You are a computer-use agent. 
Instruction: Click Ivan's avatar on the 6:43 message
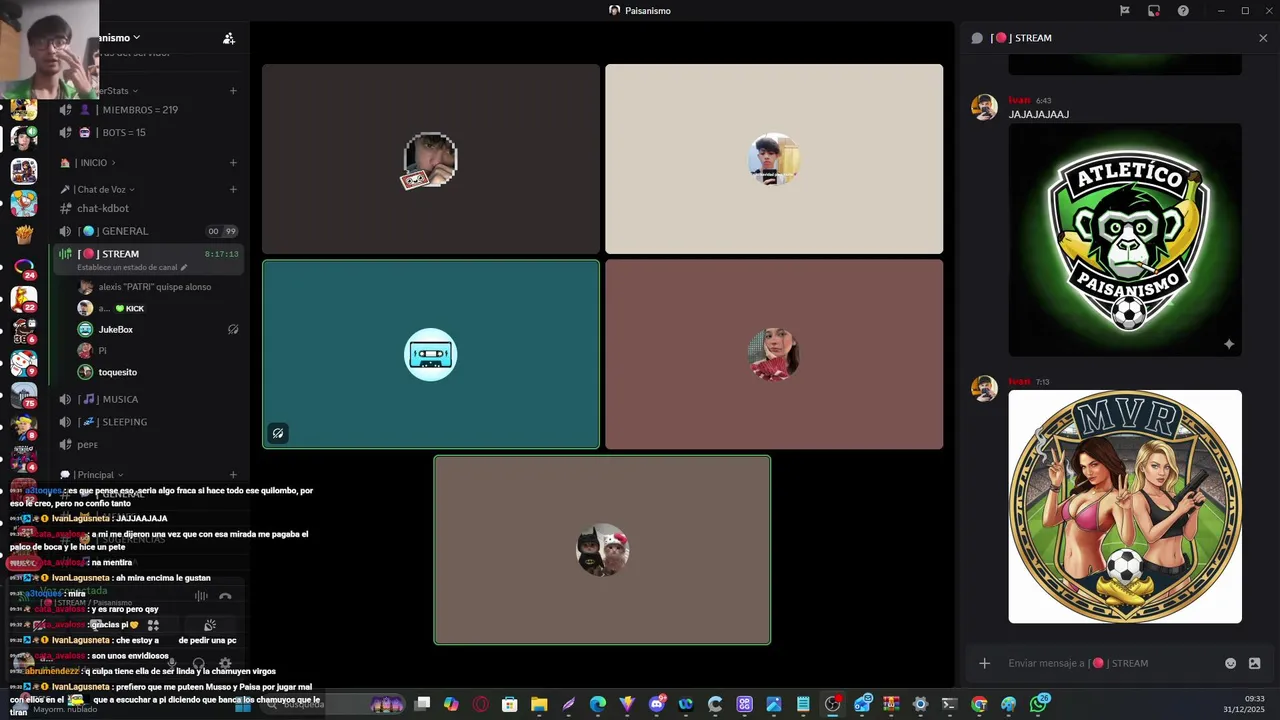984,108
